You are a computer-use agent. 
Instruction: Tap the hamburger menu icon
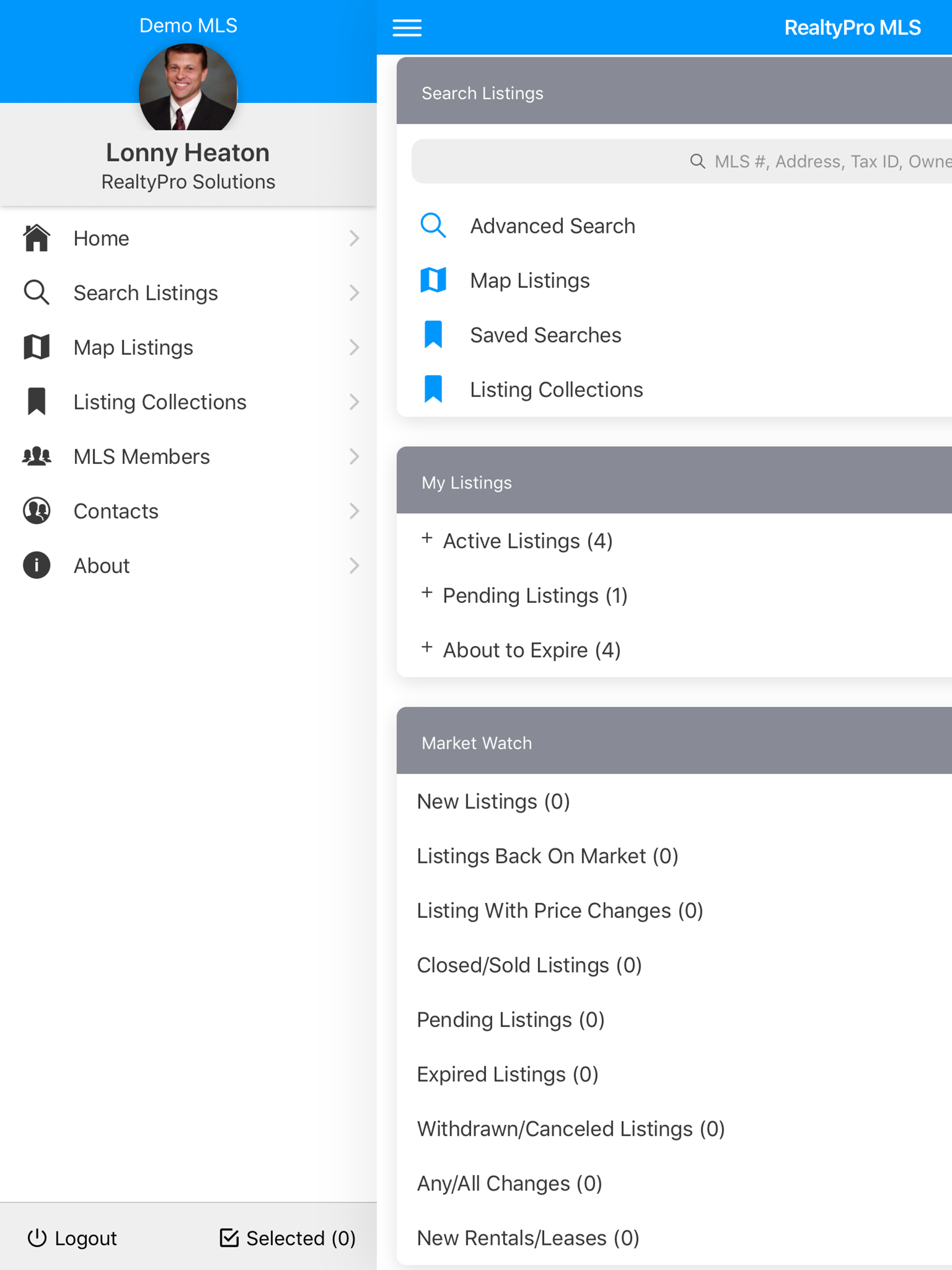tap(407, 27)
